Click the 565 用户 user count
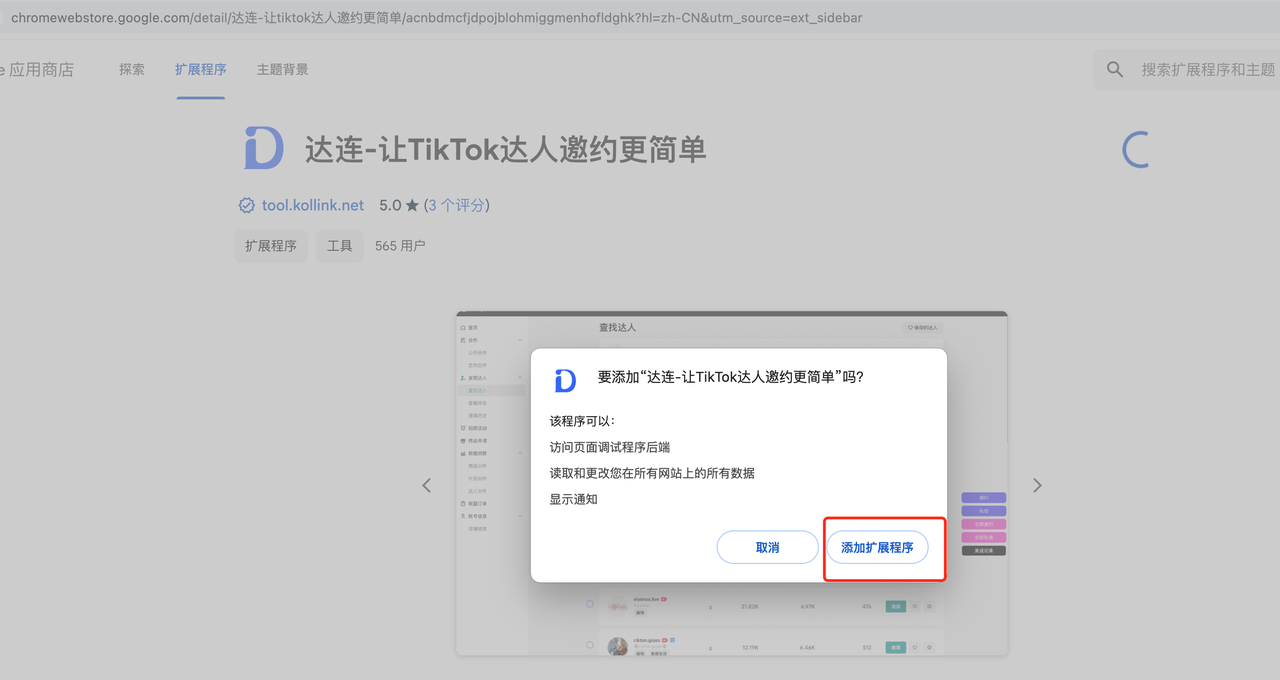 (x=400, y=245)
